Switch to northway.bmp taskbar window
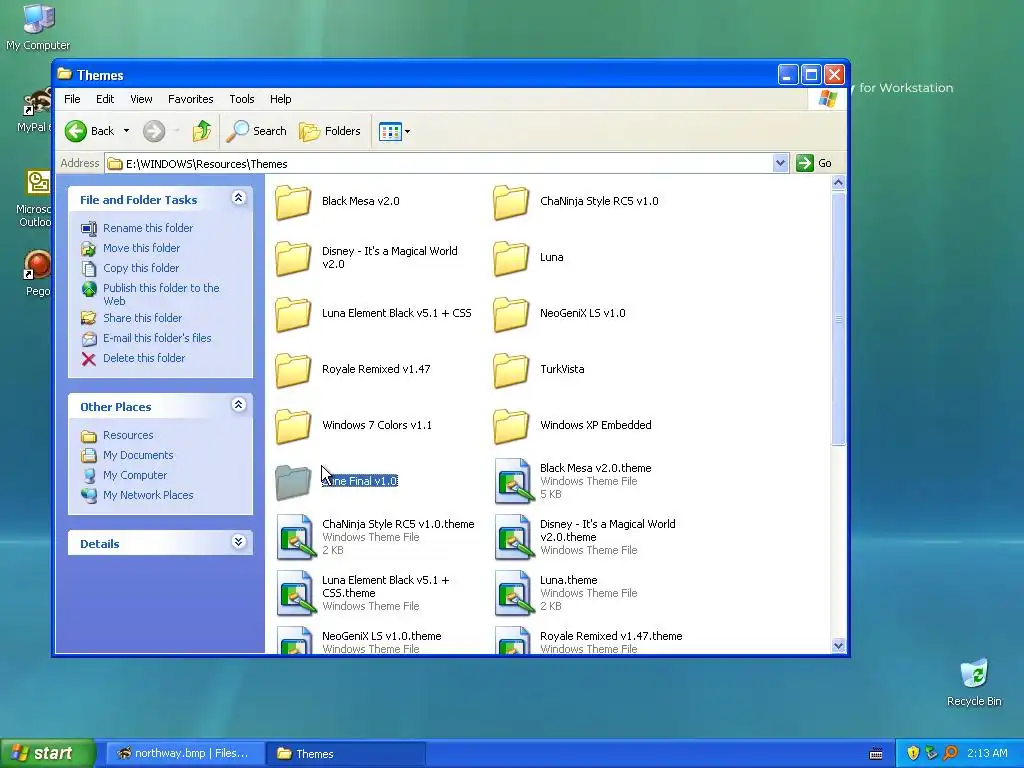Screen dimensions: 1024x768 pos(185,754)
